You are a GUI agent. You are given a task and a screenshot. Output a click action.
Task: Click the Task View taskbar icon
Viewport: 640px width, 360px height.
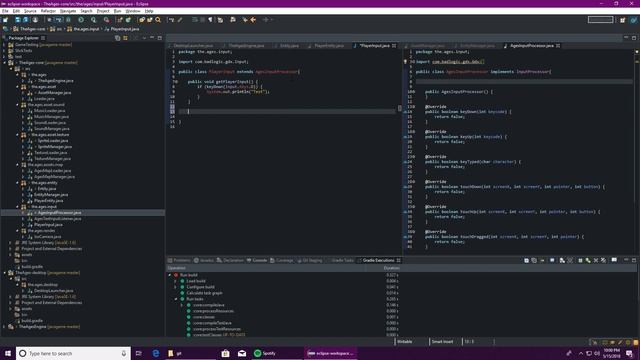[138, 353]
